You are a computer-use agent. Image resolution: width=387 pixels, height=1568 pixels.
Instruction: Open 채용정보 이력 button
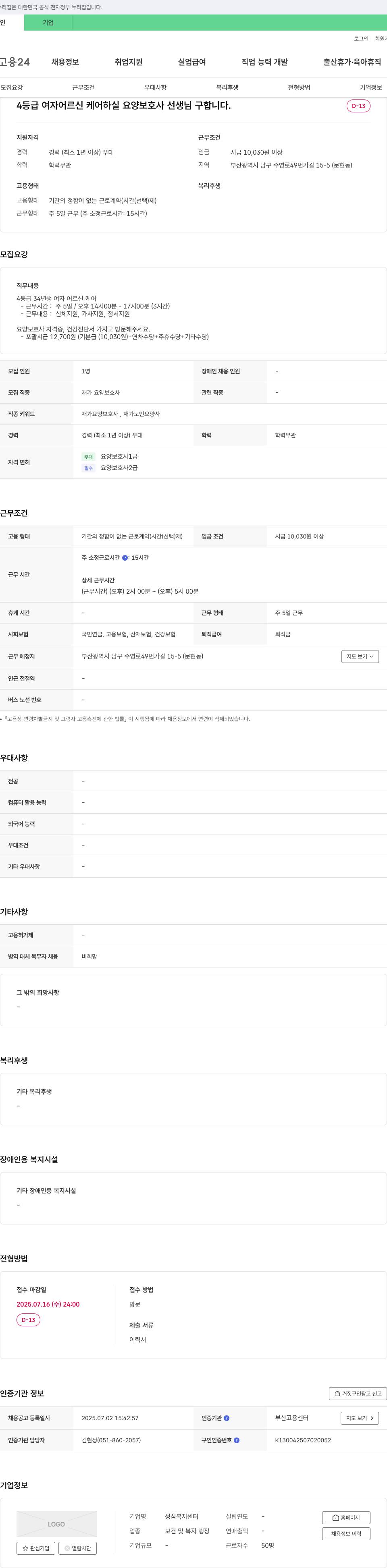click(x=346, y=1534)
